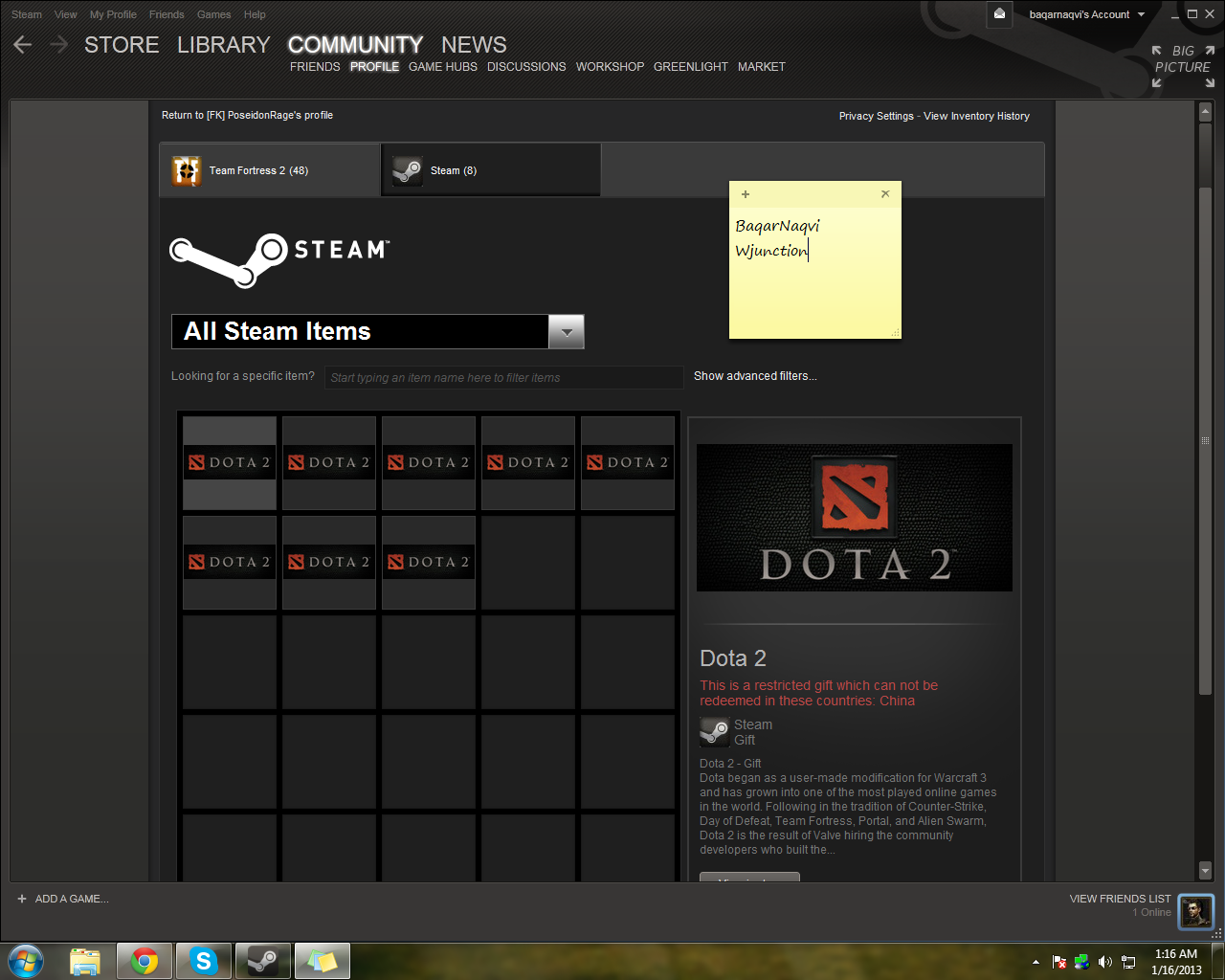The width and height of the screenshot is (1225, 980).
Task: Show hidden system tray icons
Action: point(1036,962)
